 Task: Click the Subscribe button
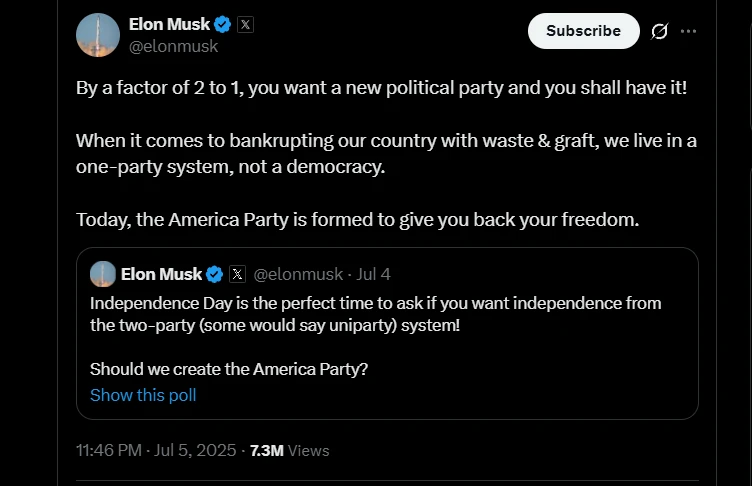tap(584, 31)
